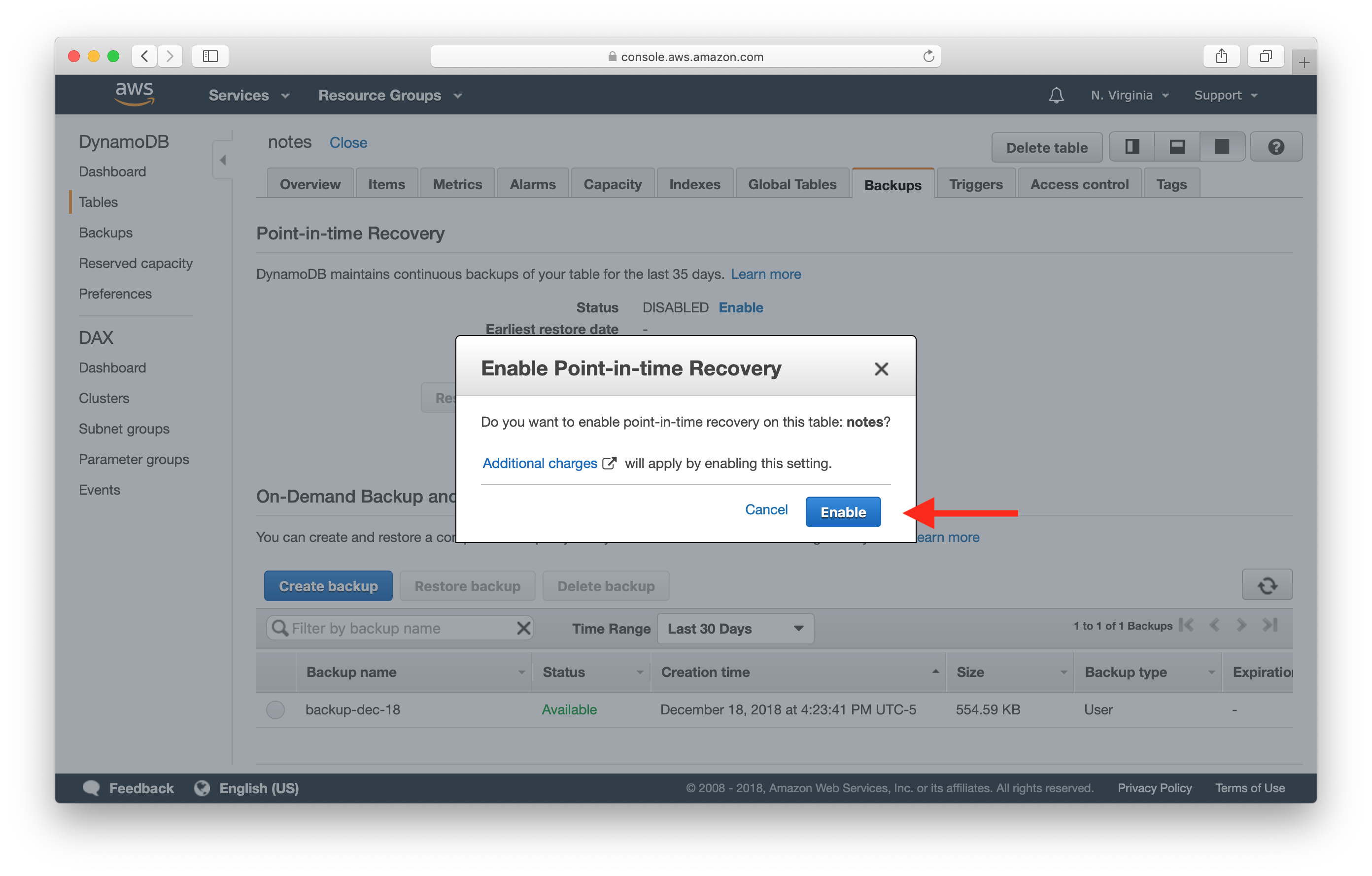Open the Additional charges link
The width and height of the screenshot is (1372, 876).
[540, 464]
